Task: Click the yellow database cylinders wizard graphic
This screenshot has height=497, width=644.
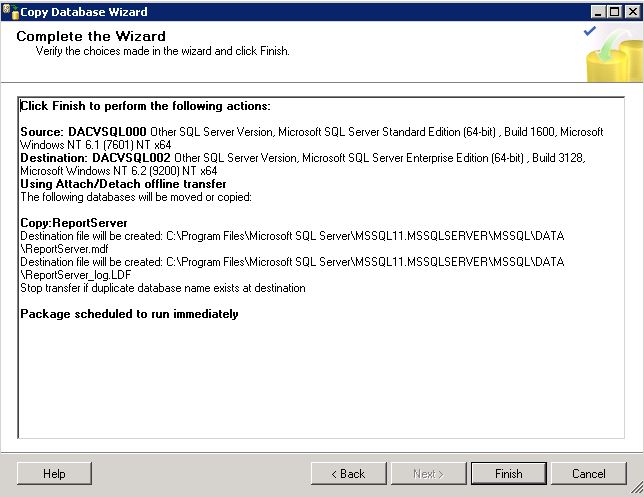Action: [x=615, y=57]
